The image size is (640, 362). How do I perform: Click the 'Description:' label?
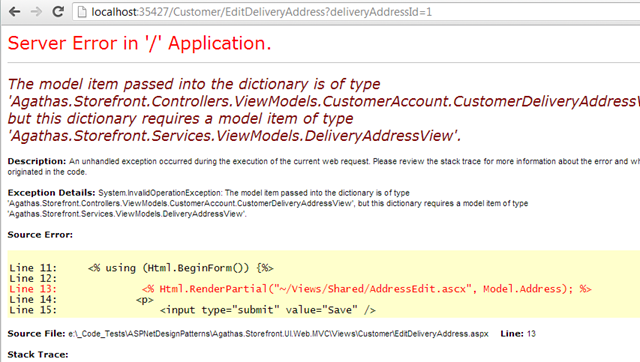[x=37, y=161]
